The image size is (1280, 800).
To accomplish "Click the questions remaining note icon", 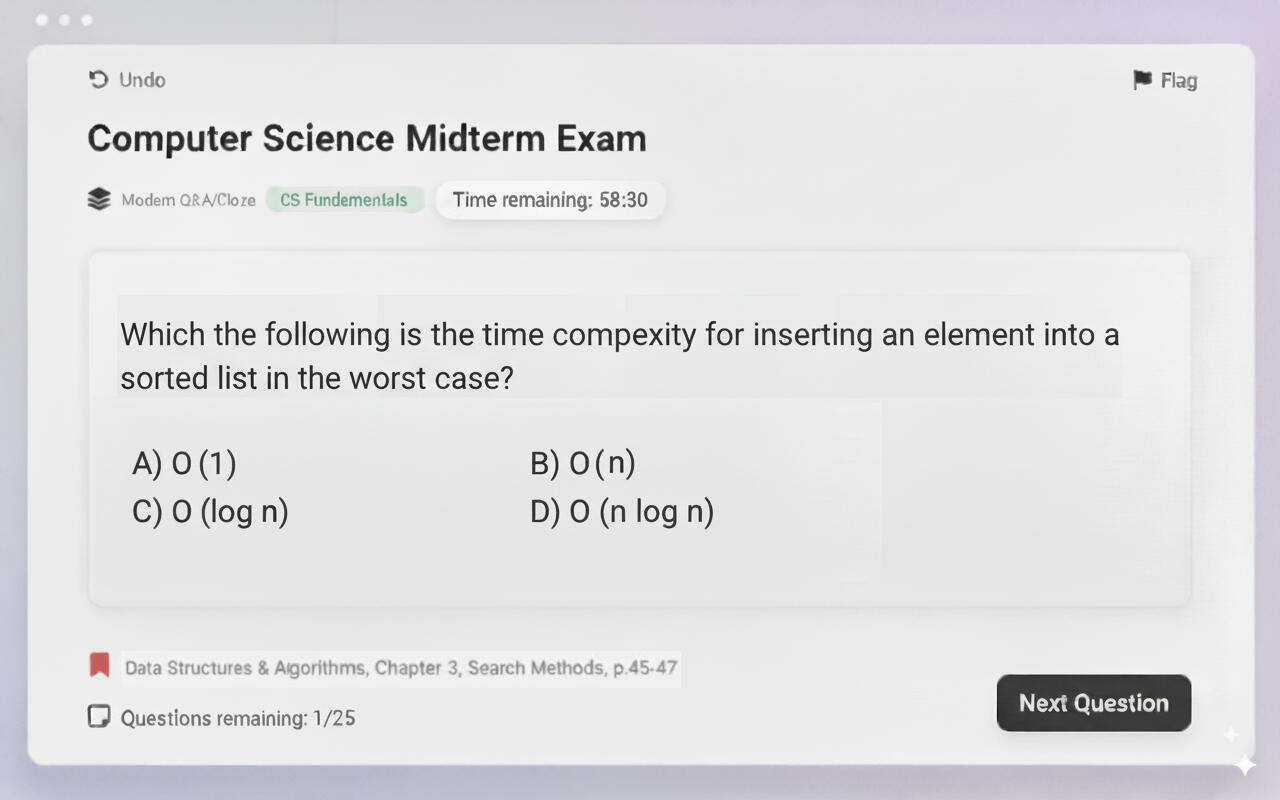I will [x=99, y=717].
